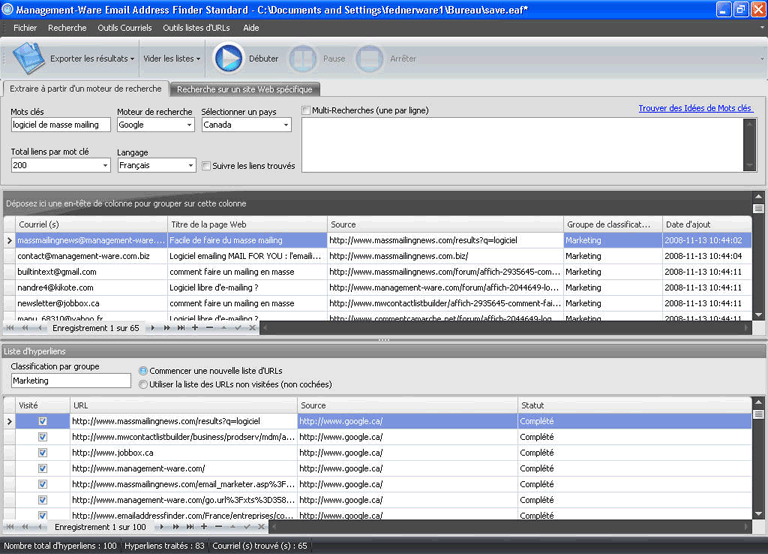Click Trouver des Idées de Mots clés link
768x554 pixels.
coord(695,109)
